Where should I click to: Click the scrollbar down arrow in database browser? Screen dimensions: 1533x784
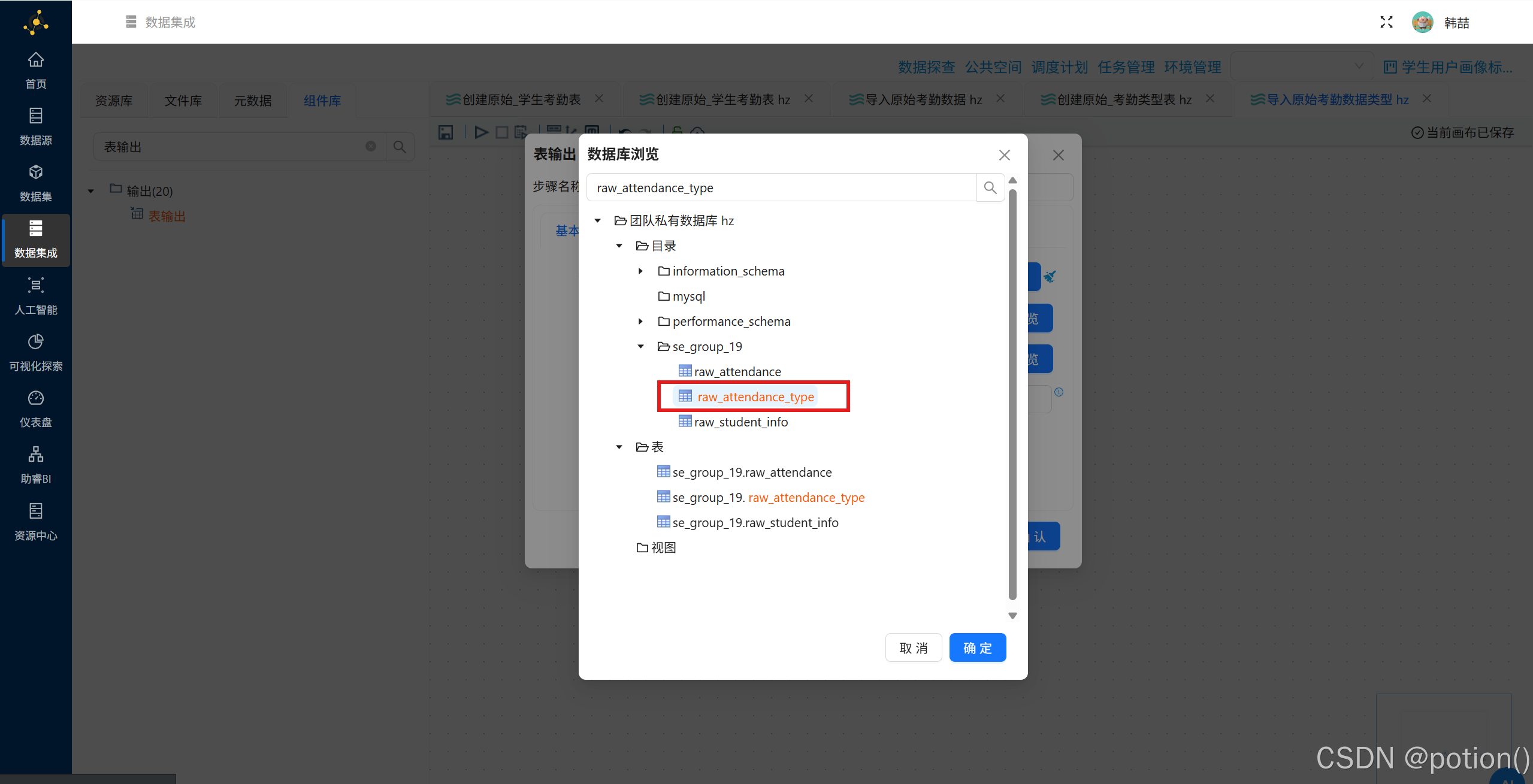click(x=1012, y=616)
